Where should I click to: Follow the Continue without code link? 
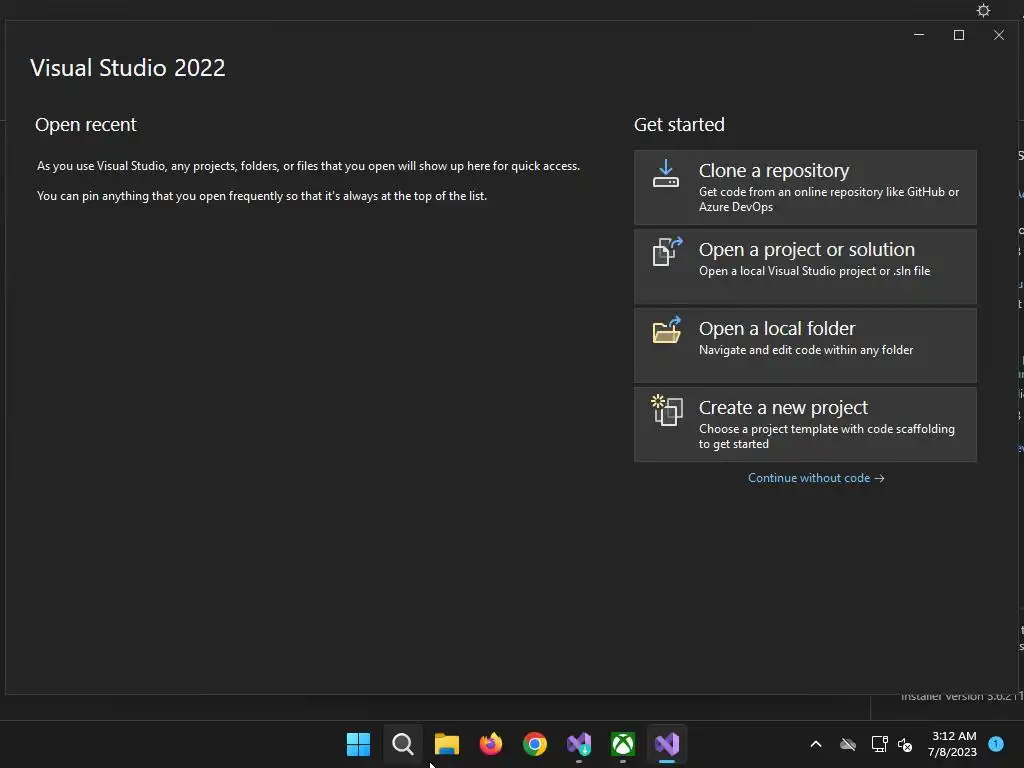coord(816,478)
